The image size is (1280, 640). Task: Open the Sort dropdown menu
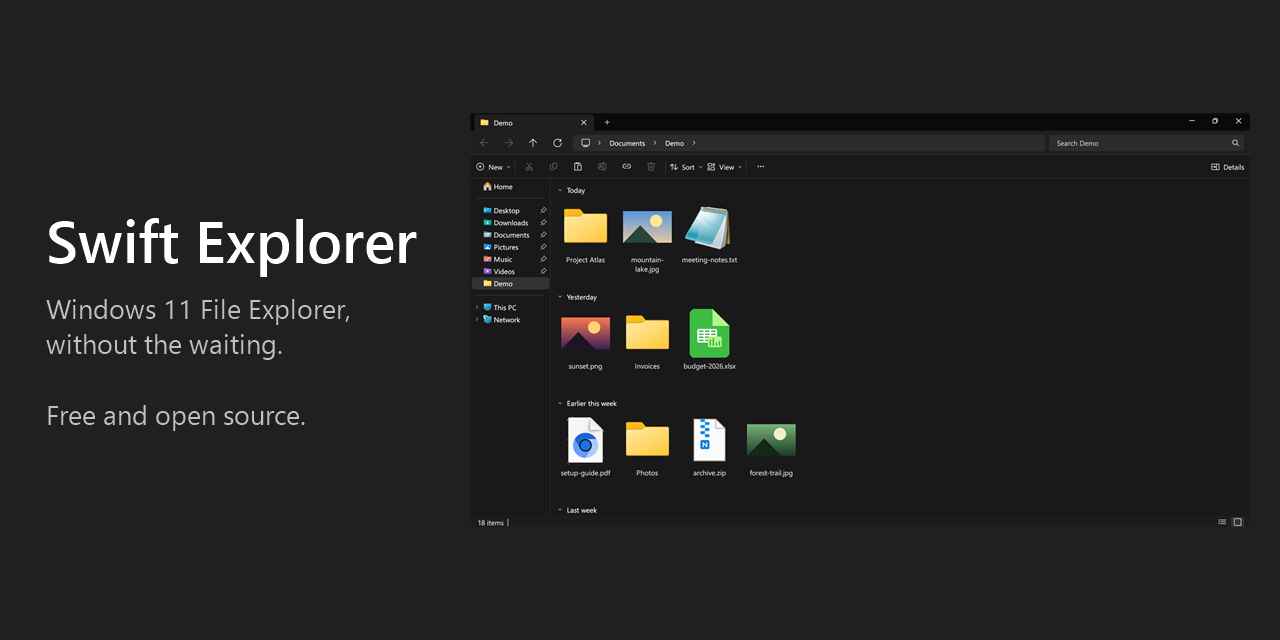coord(686,167)
